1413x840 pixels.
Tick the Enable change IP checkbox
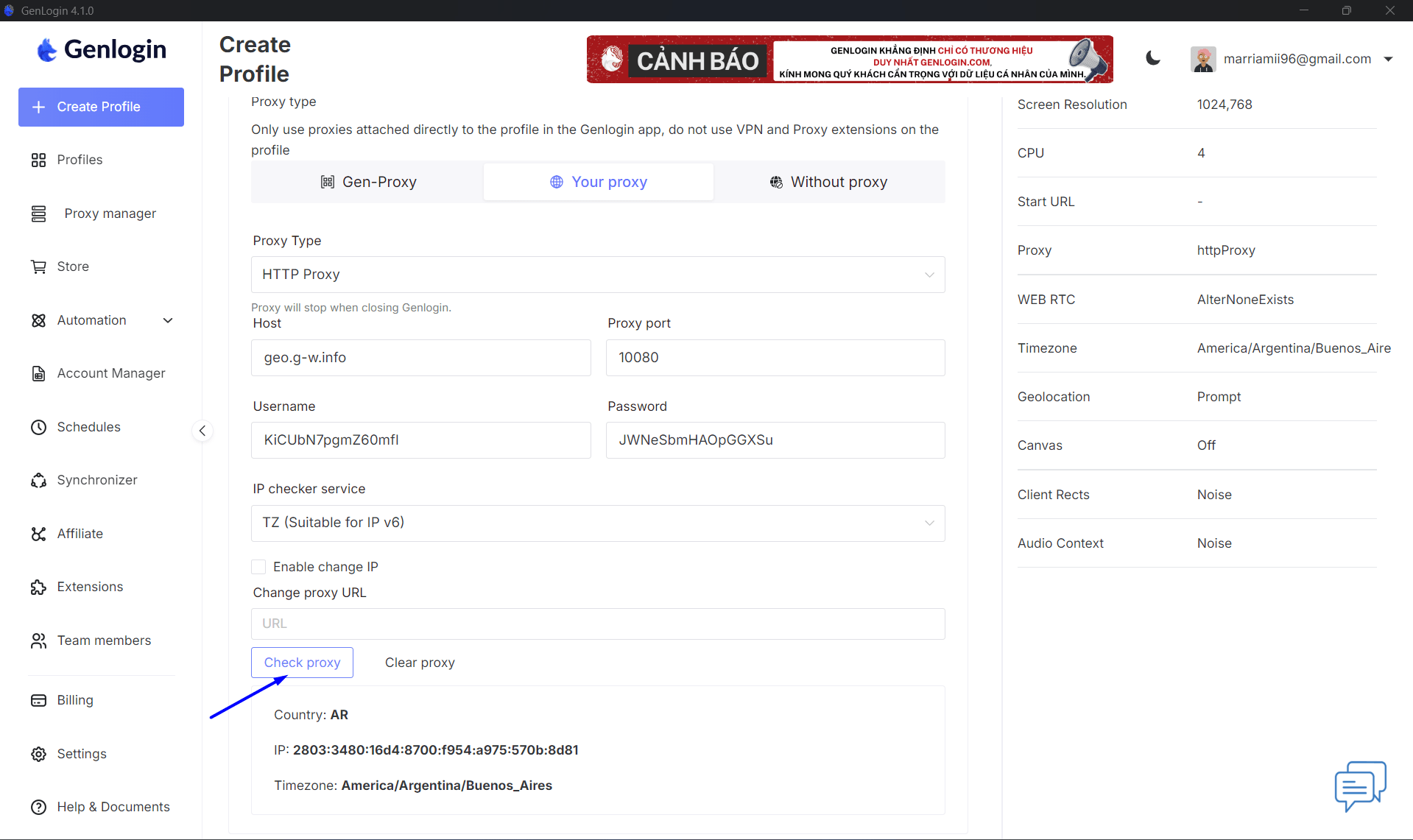tap(258, 567)
